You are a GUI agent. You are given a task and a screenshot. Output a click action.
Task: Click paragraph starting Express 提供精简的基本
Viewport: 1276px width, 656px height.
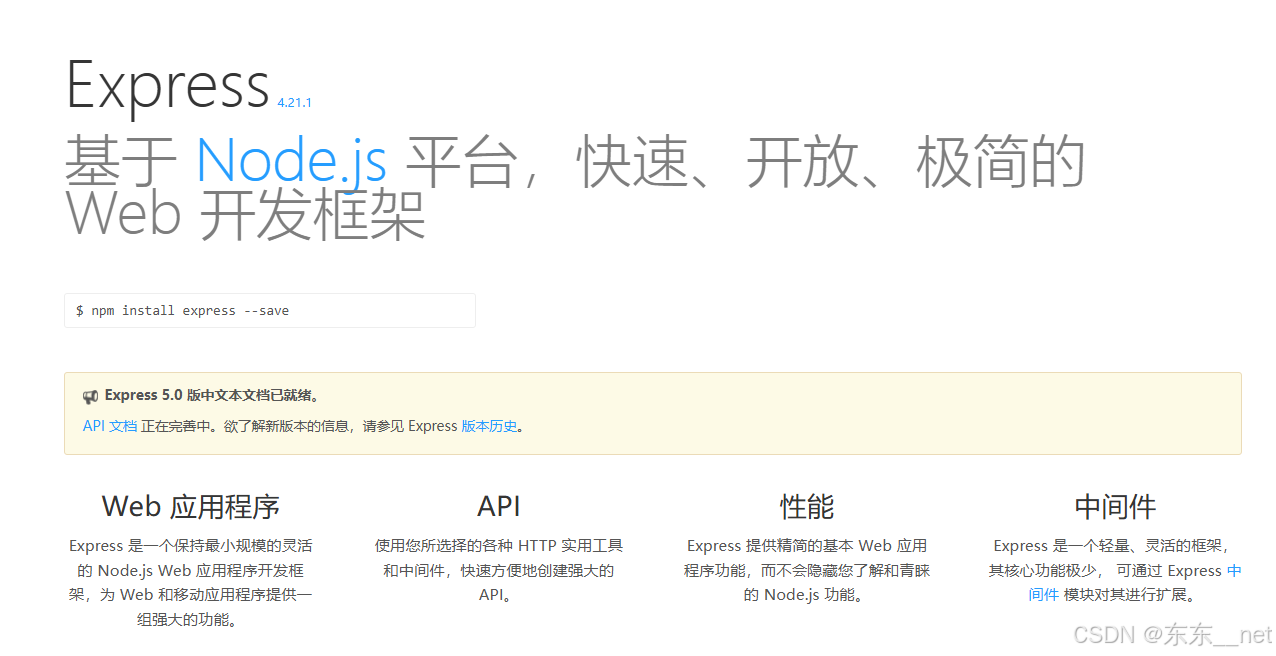click(807, 571)
